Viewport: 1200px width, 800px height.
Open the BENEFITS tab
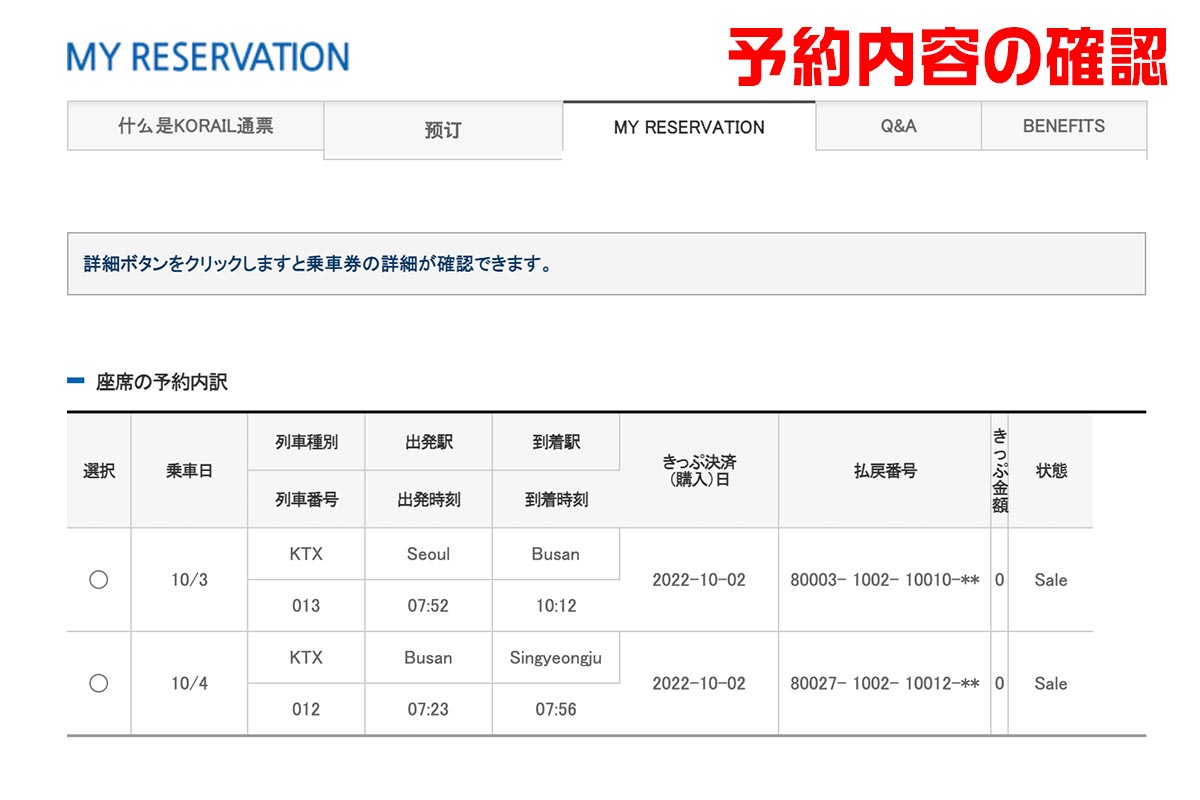point(1064,126)
